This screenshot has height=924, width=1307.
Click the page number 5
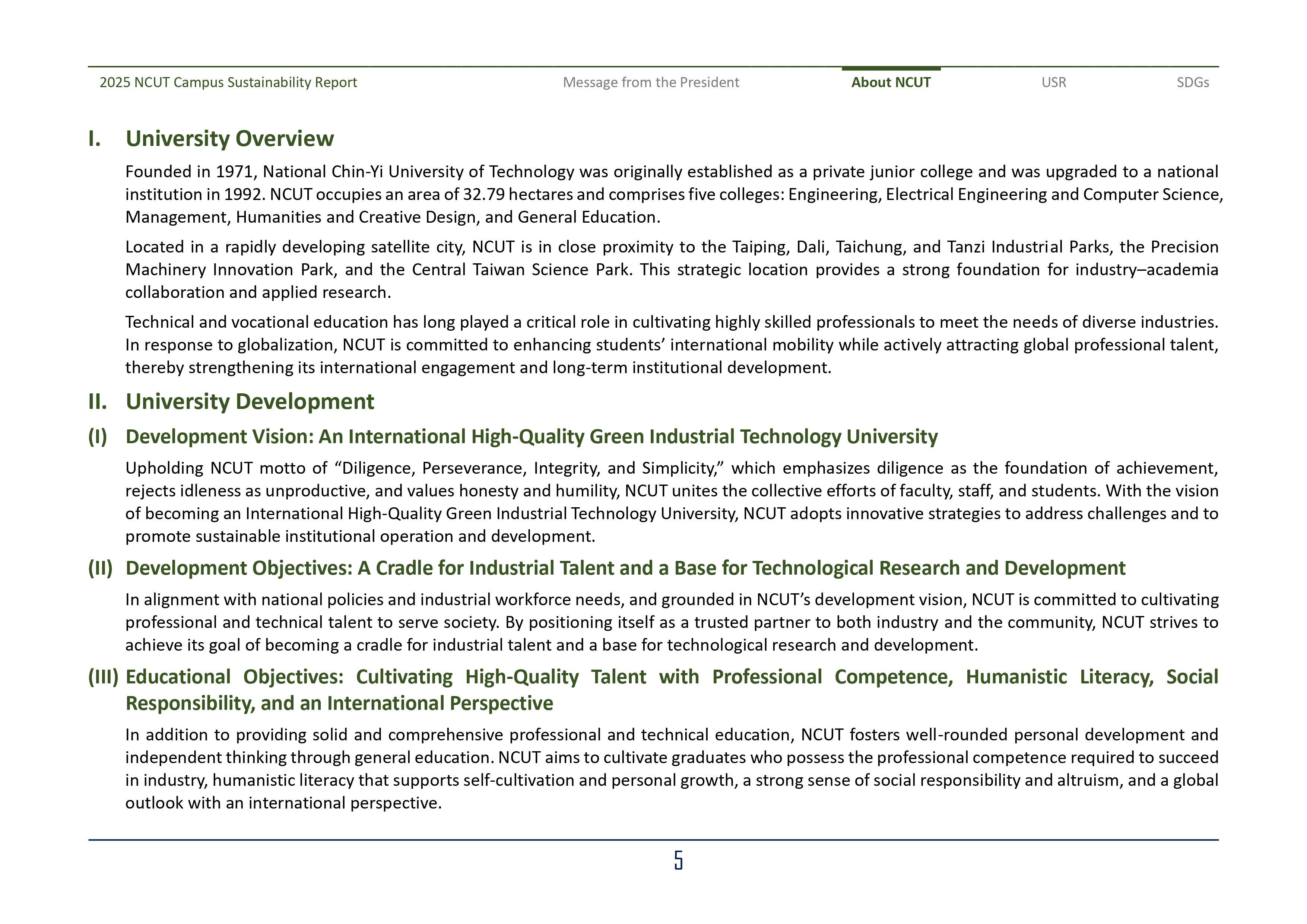pos(678,860)
